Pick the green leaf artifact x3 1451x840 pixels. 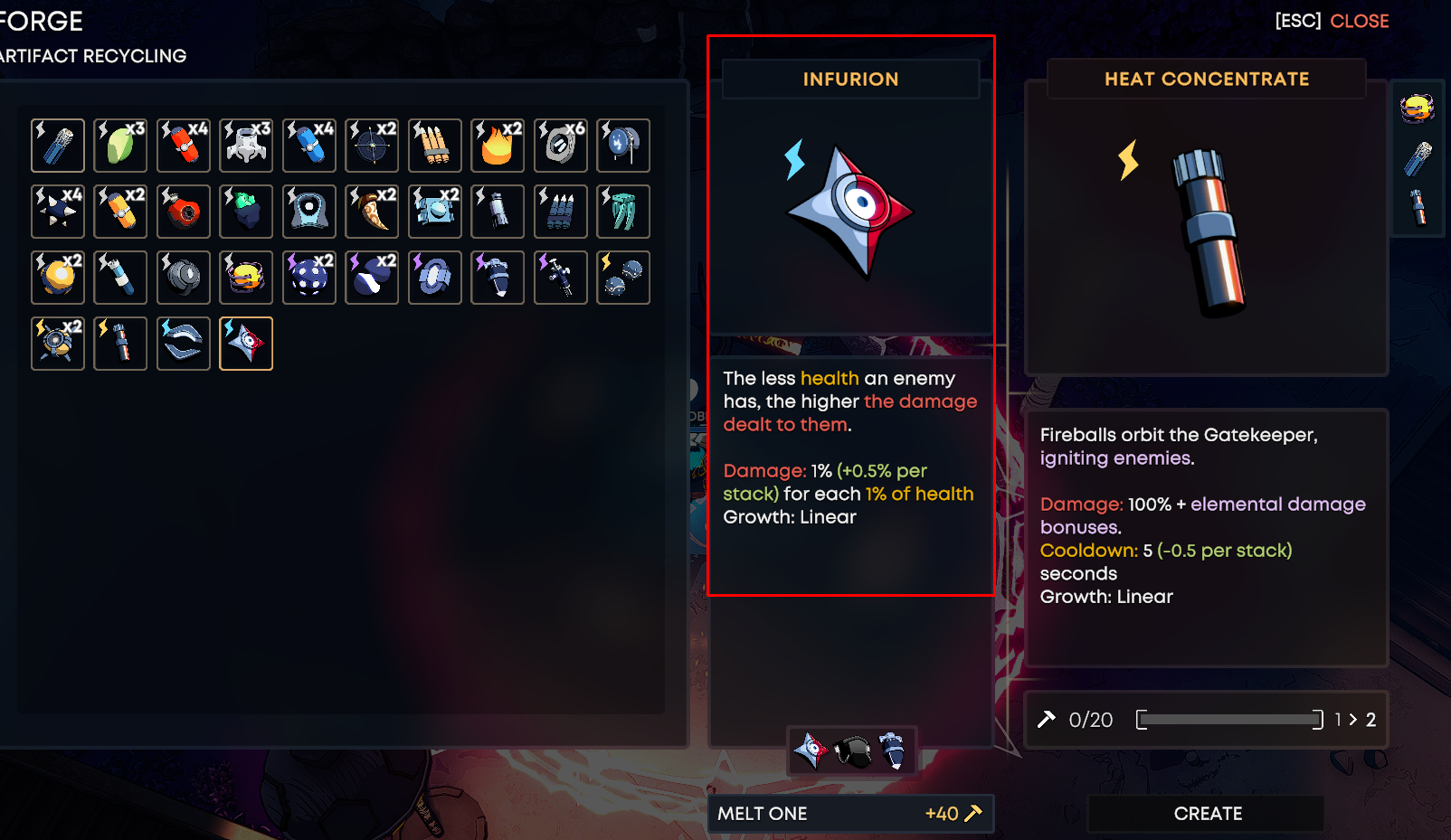pos(120,146)
